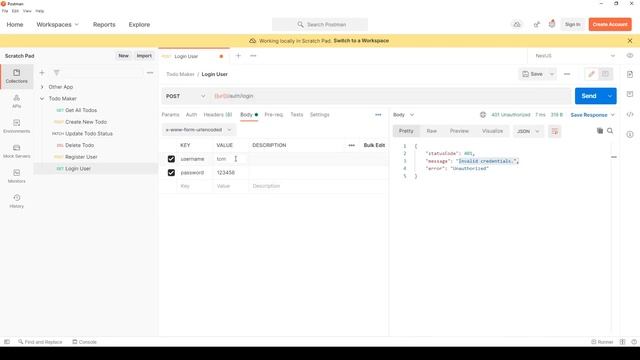The image size is (640, 360).
Task: Click the blue Send button
Action: [x=589, y=96]
